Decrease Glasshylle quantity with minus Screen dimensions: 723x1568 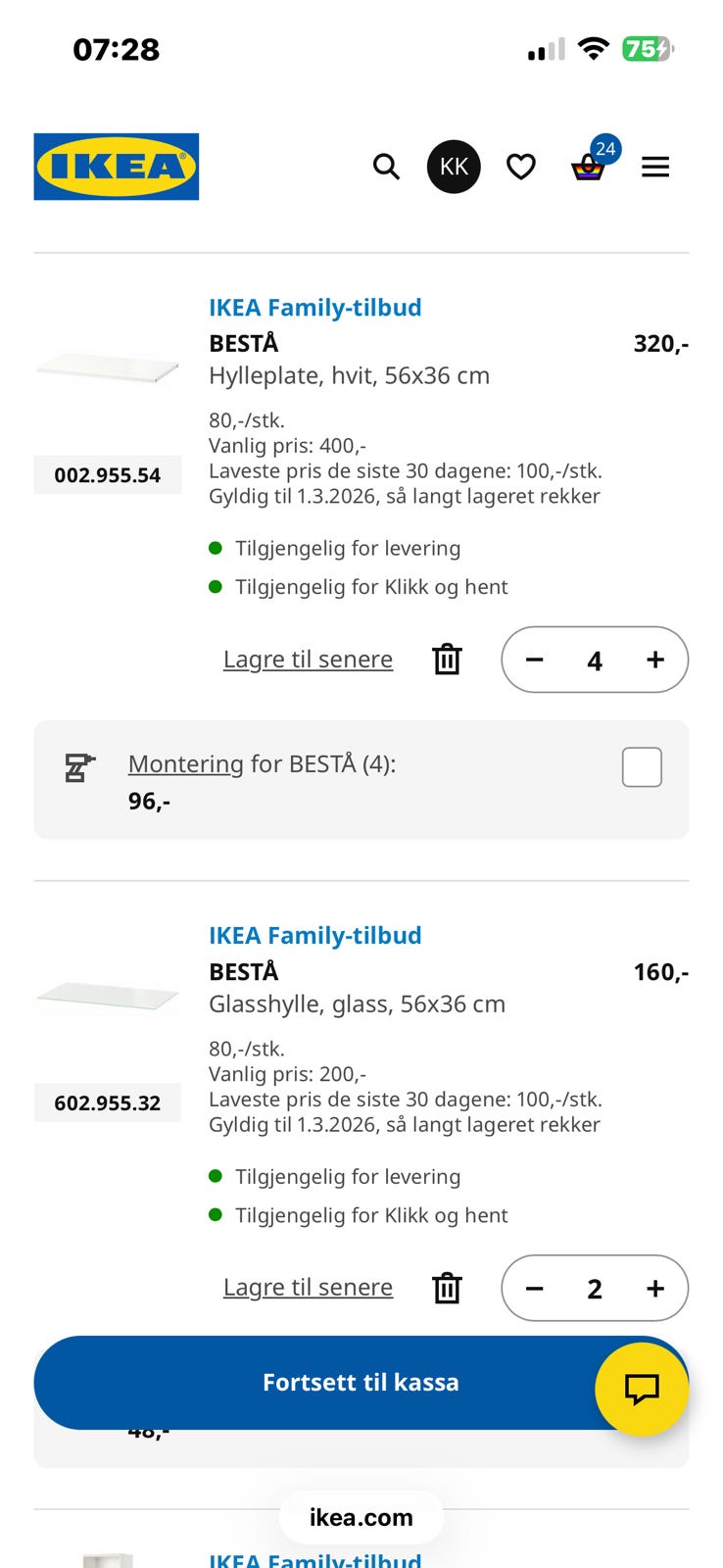[535, 1288]
